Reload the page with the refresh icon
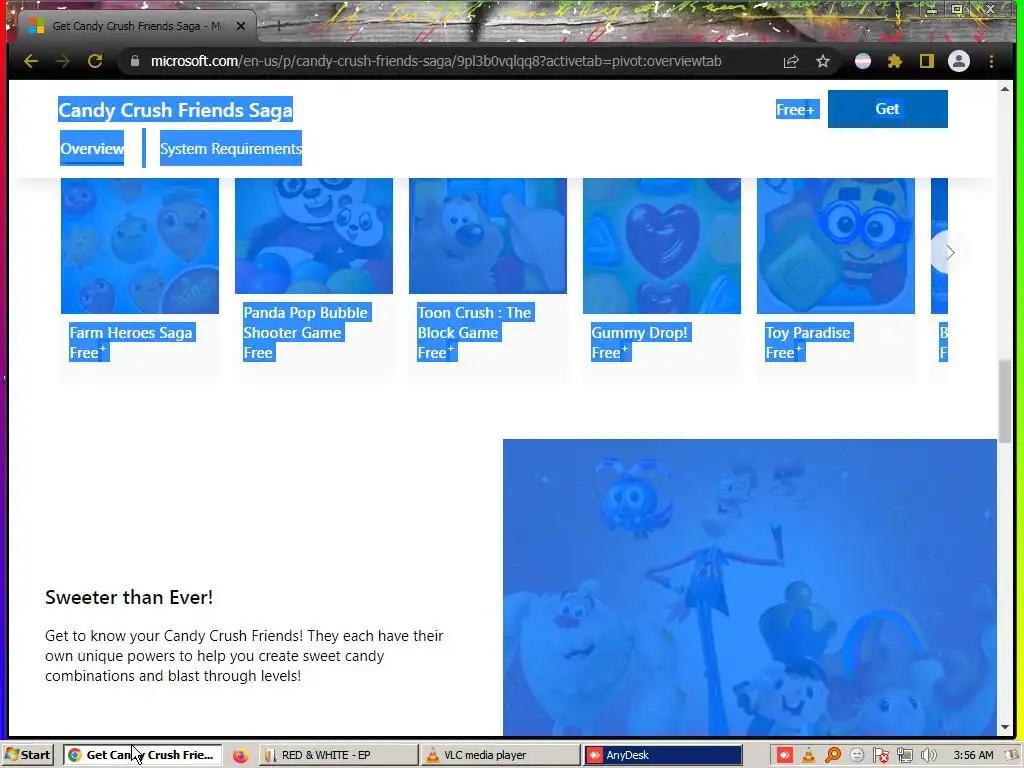The height and width of the screenshot is (768, 1024). [95, 61]
